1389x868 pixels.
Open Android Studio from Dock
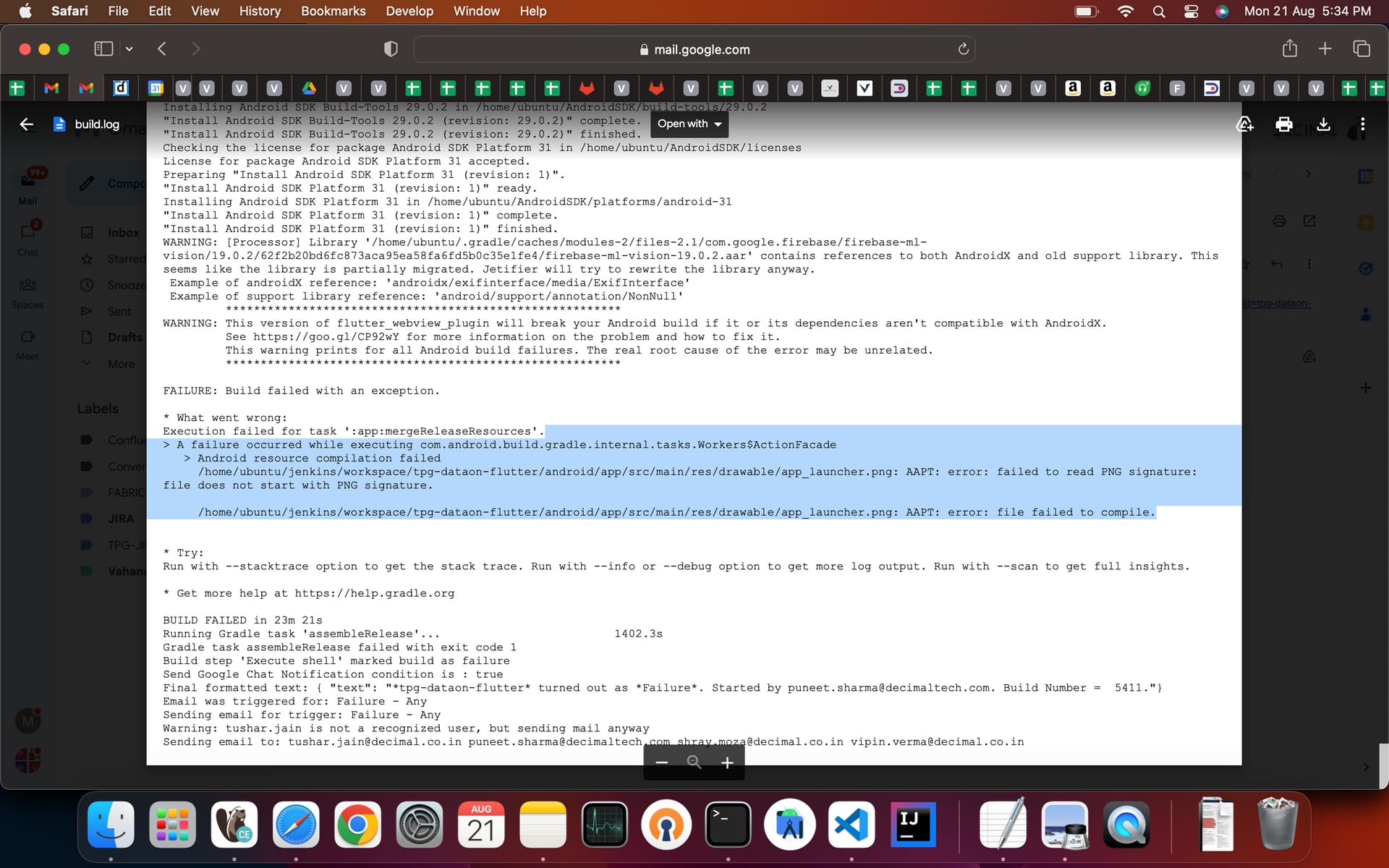(x=790, y=825)
